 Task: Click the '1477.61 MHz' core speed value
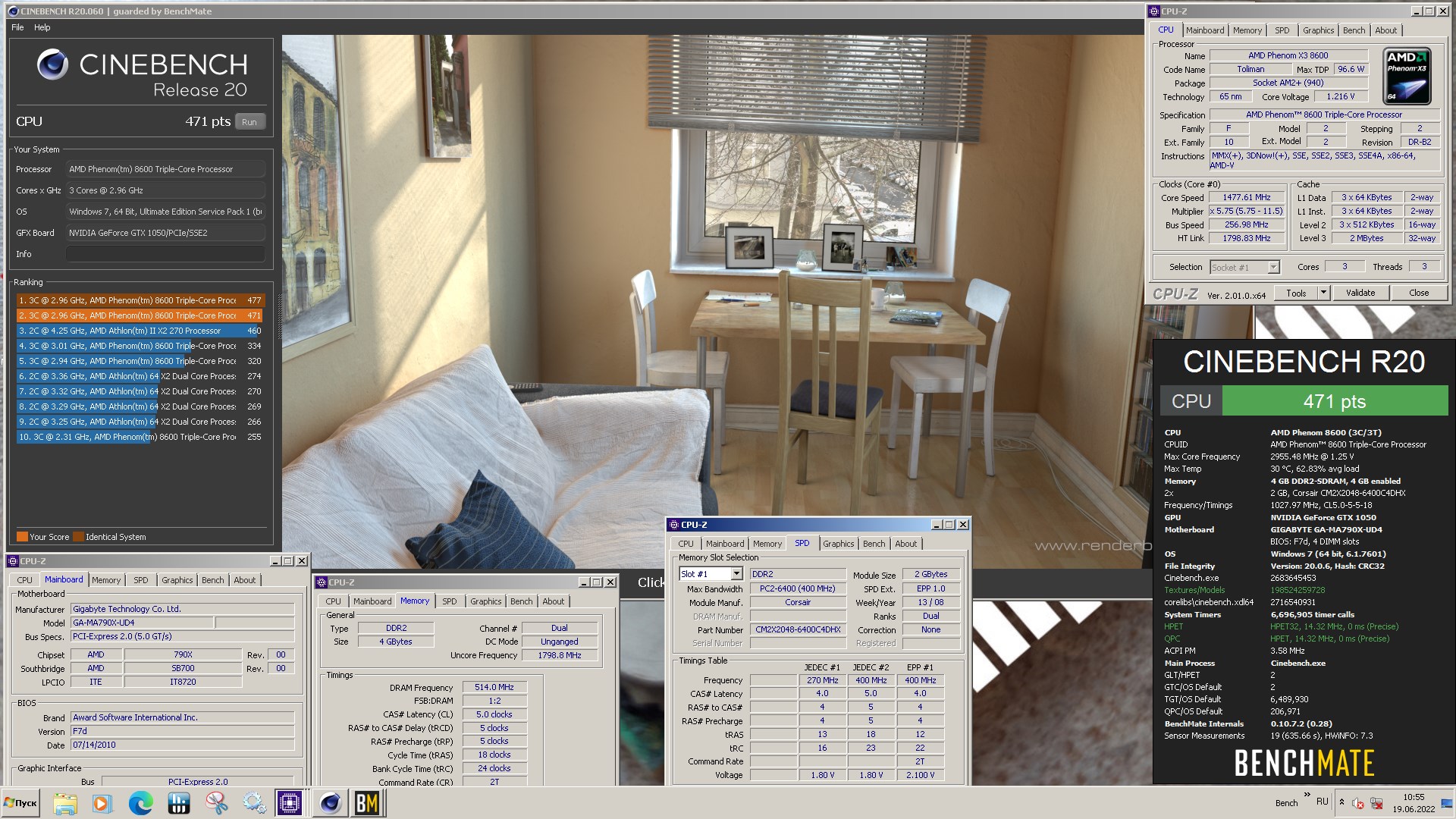point(1247,197)
